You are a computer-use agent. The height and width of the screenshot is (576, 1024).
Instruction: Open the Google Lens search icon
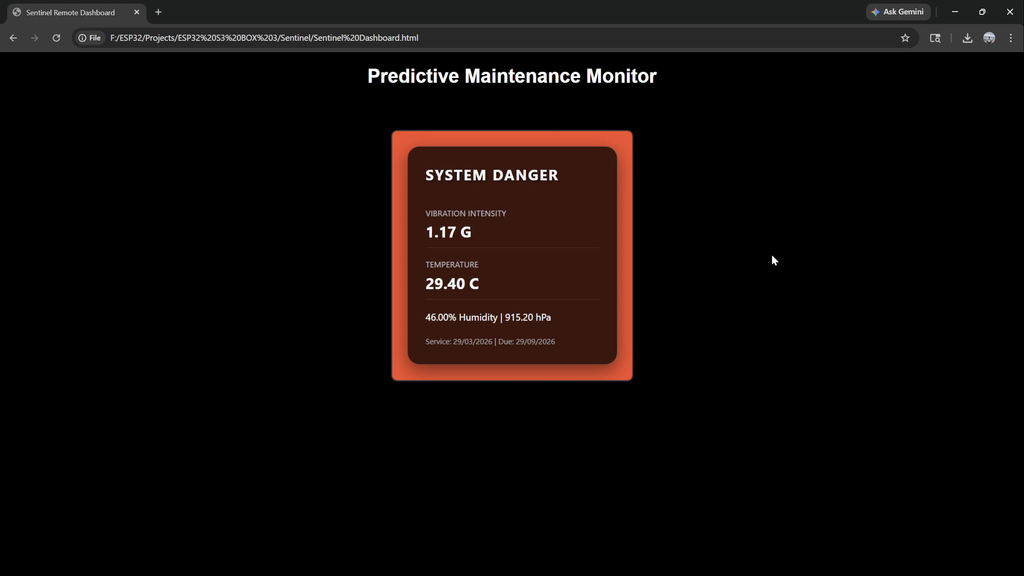point(935,38)
